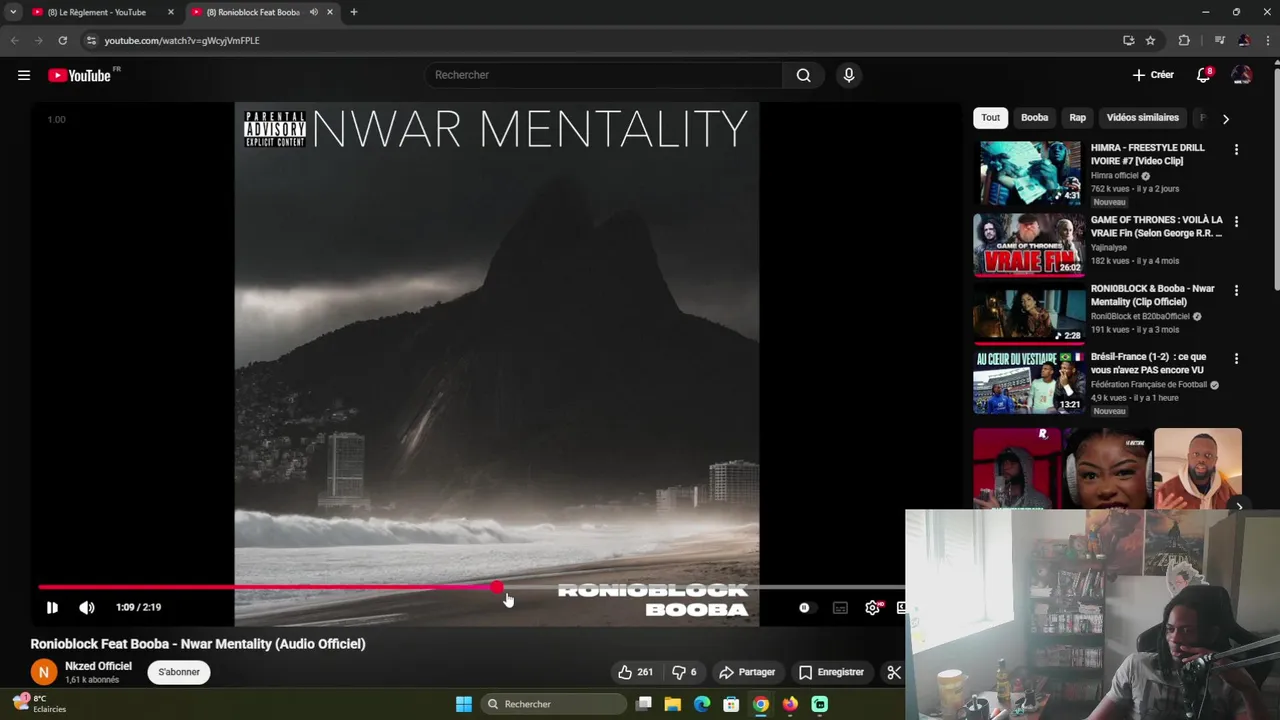Open Microsoft Edge from taskbar
1280x720 pixels.
pyautogui.click(x=702, y=704)
